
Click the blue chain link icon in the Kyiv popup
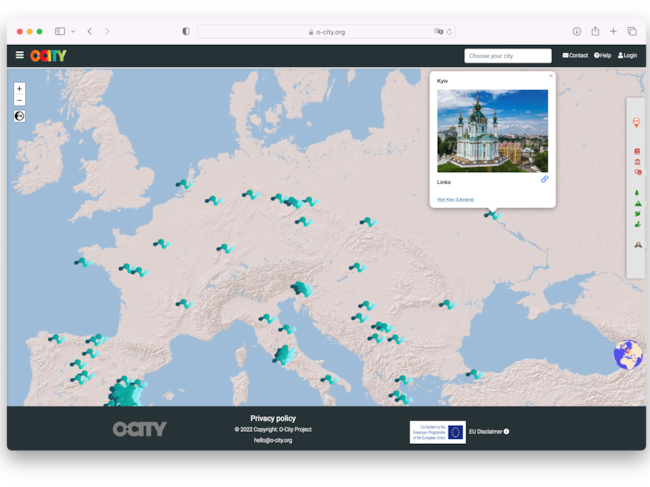(545, 179)
